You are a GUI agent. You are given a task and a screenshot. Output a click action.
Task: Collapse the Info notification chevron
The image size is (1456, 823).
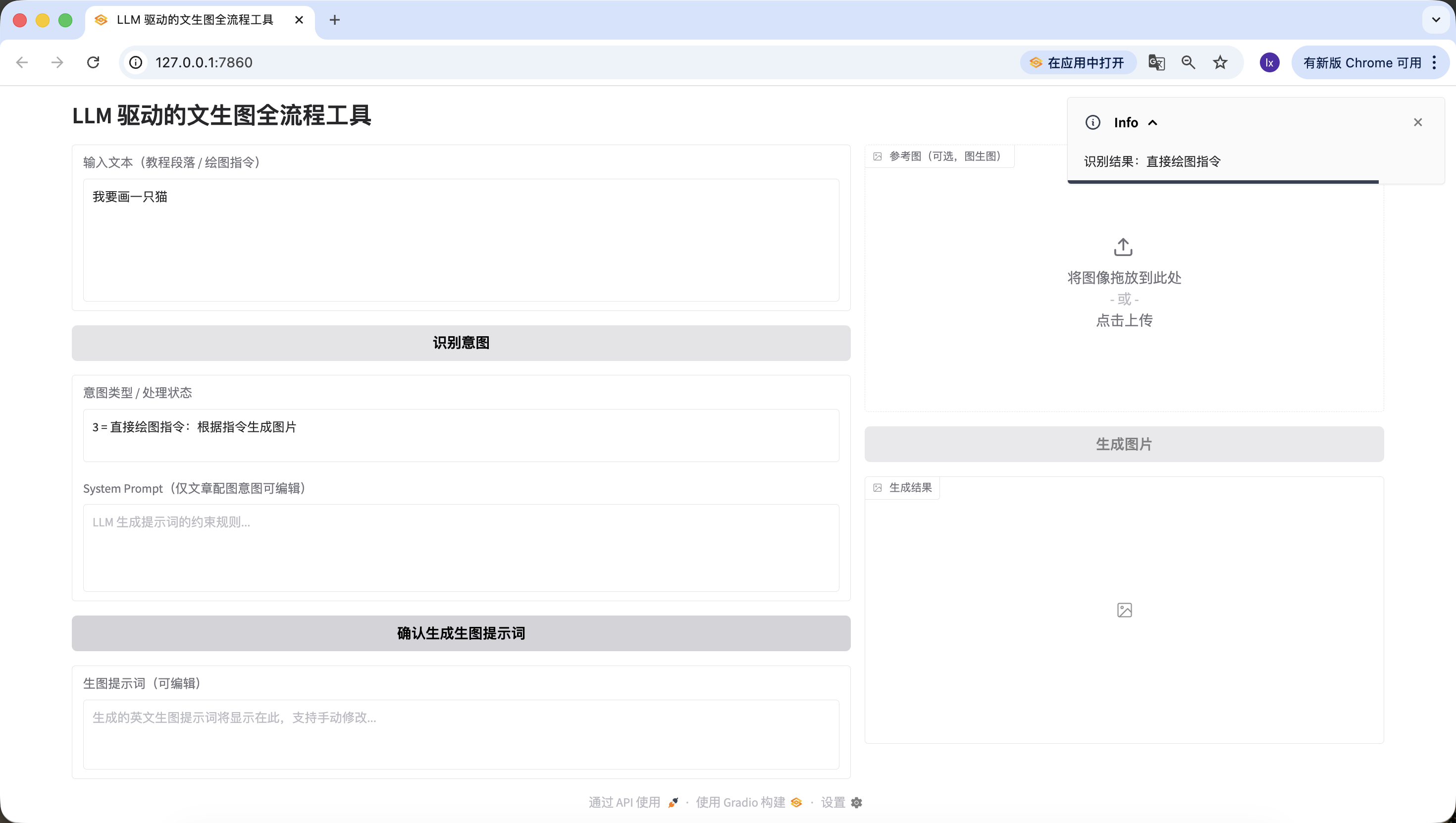(1153, 123)
